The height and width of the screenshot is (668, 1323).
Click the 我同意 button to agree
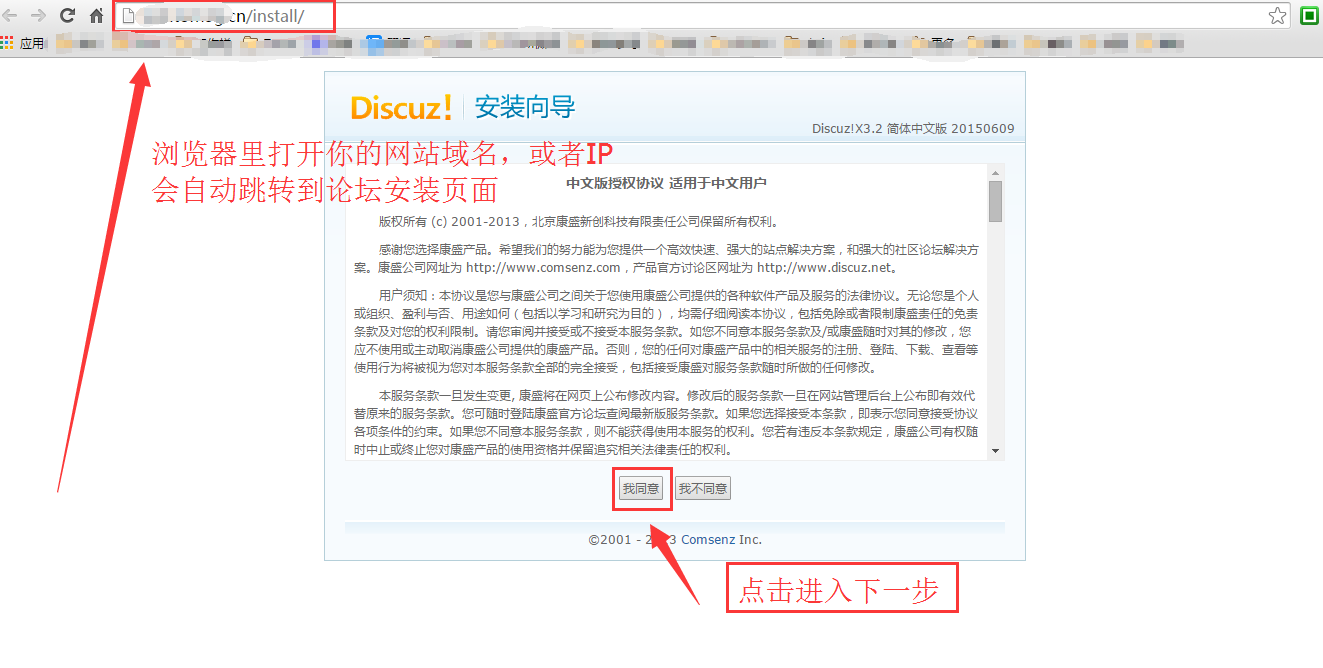pos(640,488)
